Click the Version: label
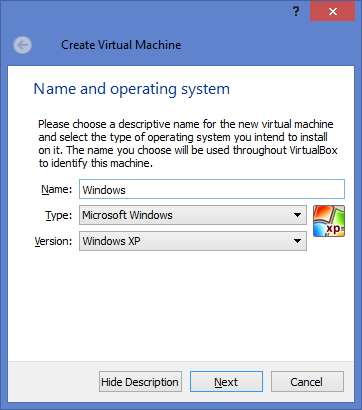Screen dimensions: 362x410 [x=53, y=241]
